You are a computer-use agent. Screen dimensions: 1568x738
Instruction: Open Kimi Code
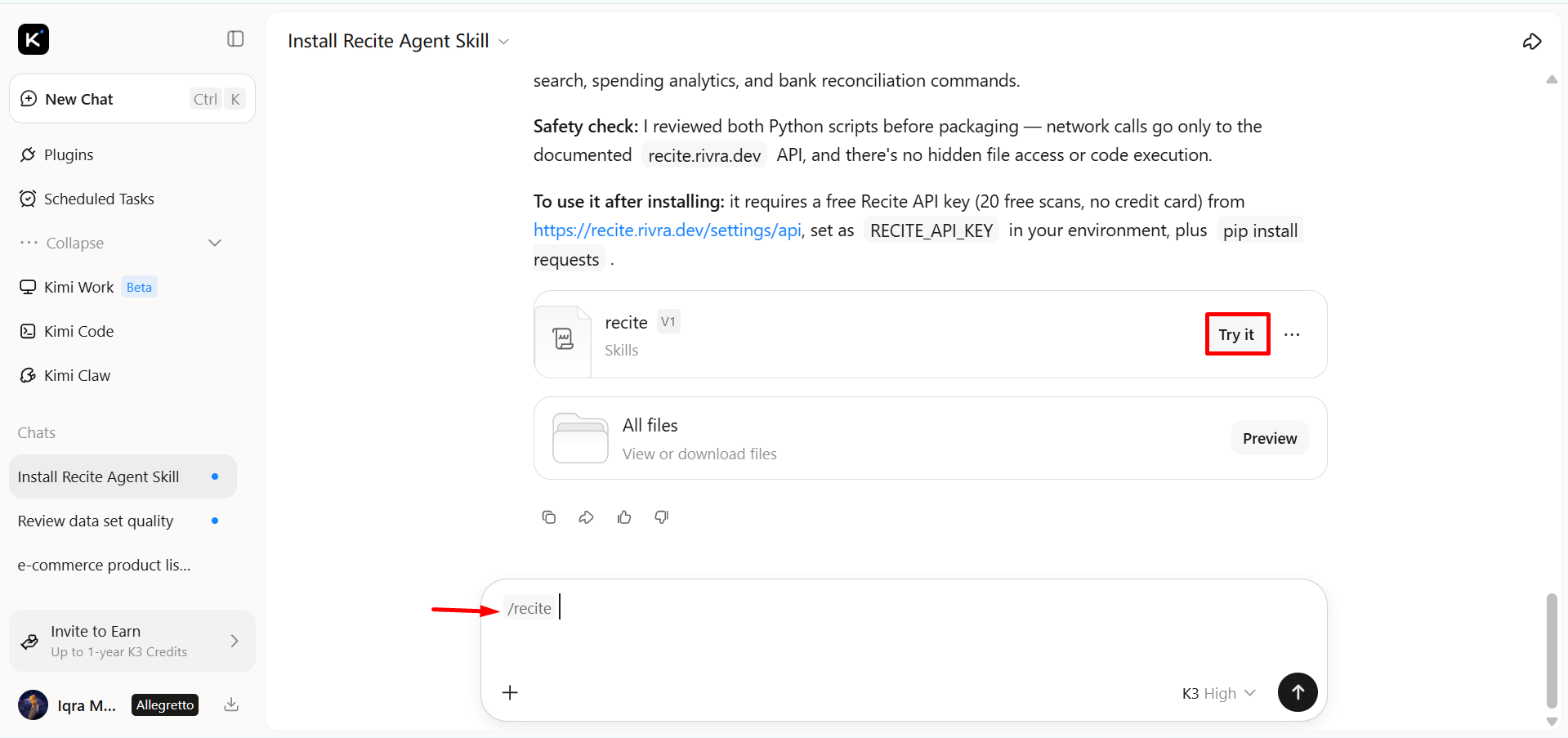pos(78,331)
